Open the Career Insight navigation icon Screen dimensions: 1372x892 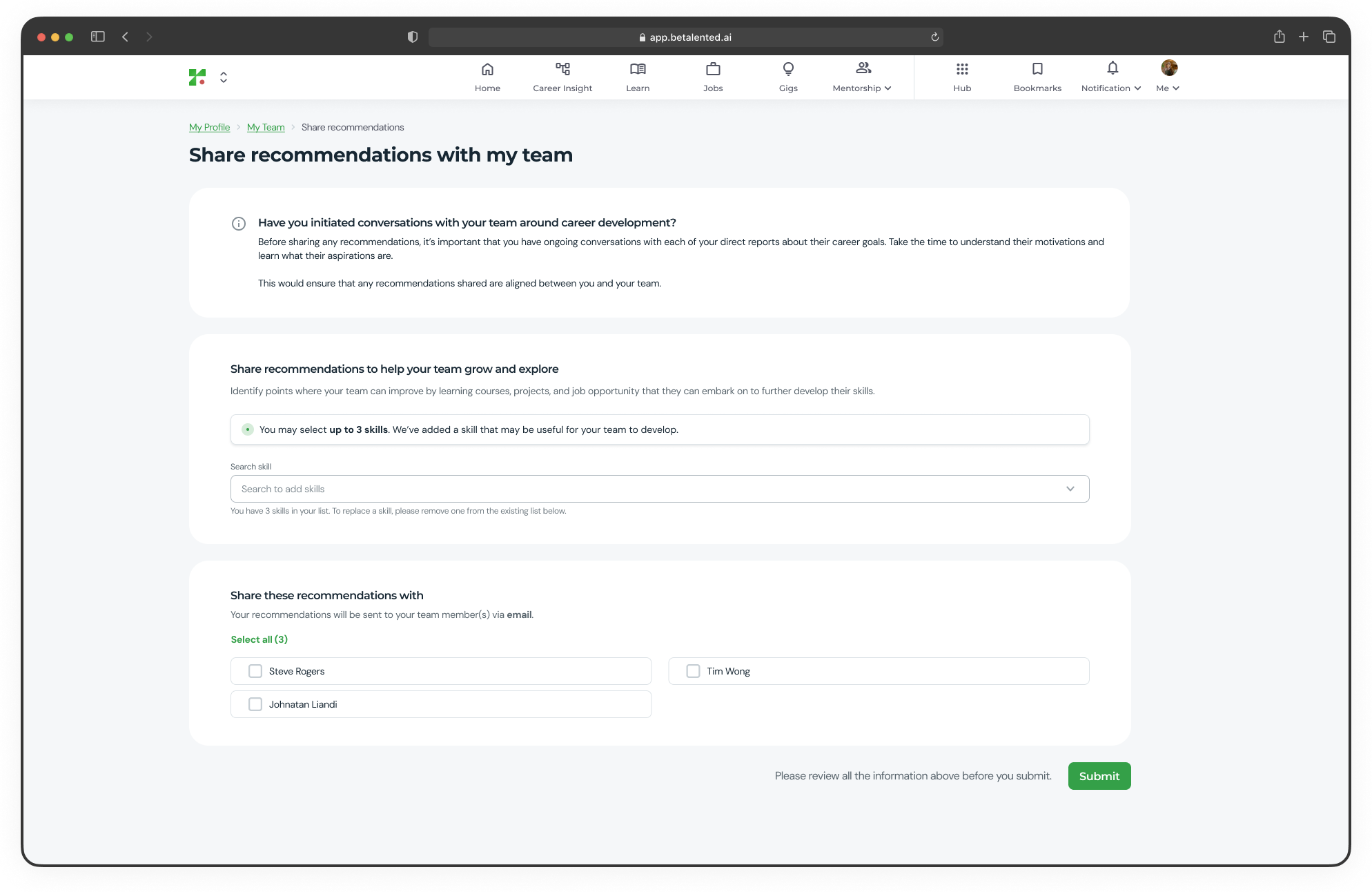coord(562,69)
